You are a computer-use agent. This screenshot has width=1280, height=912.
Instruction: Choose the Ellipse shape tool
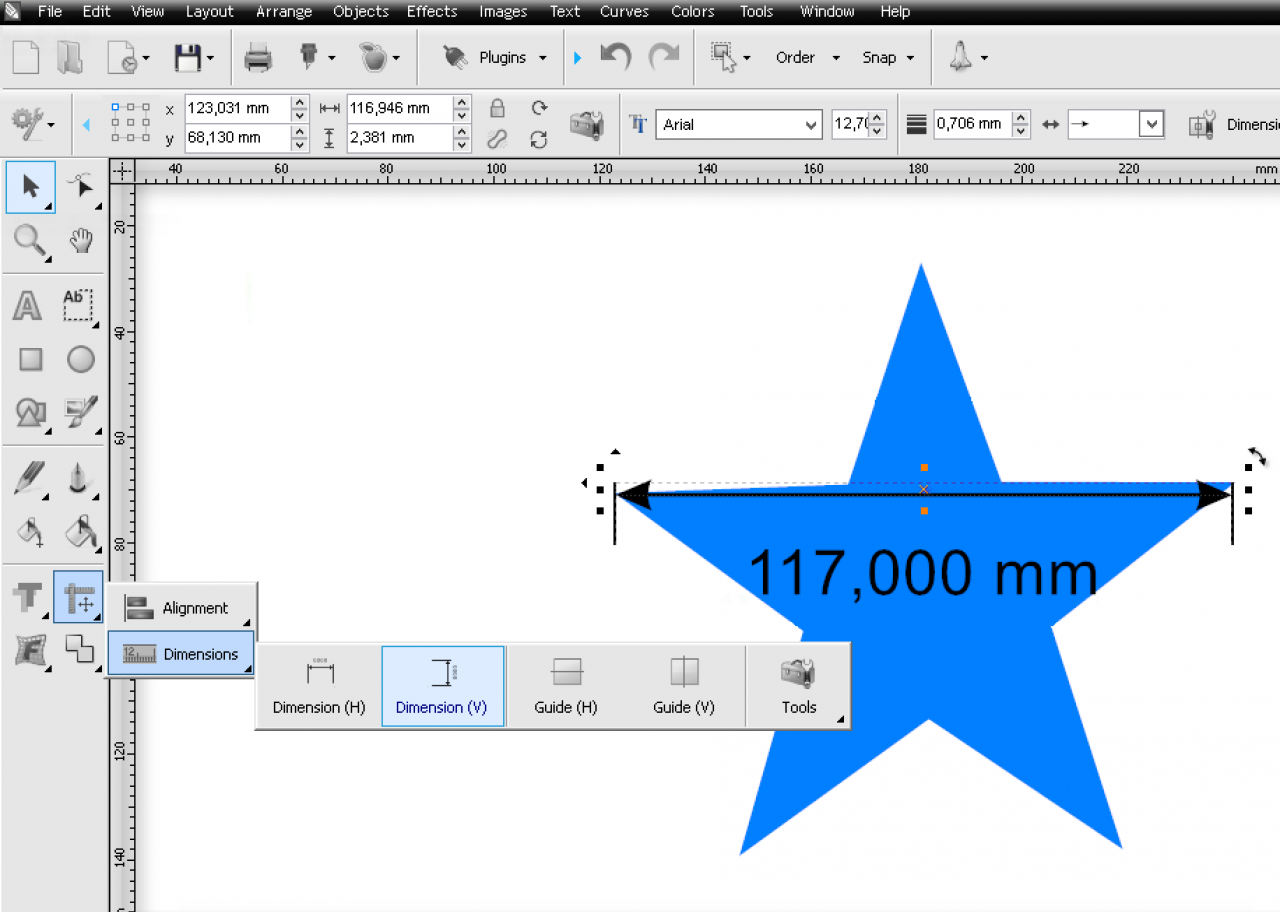[x=80, y=359]
